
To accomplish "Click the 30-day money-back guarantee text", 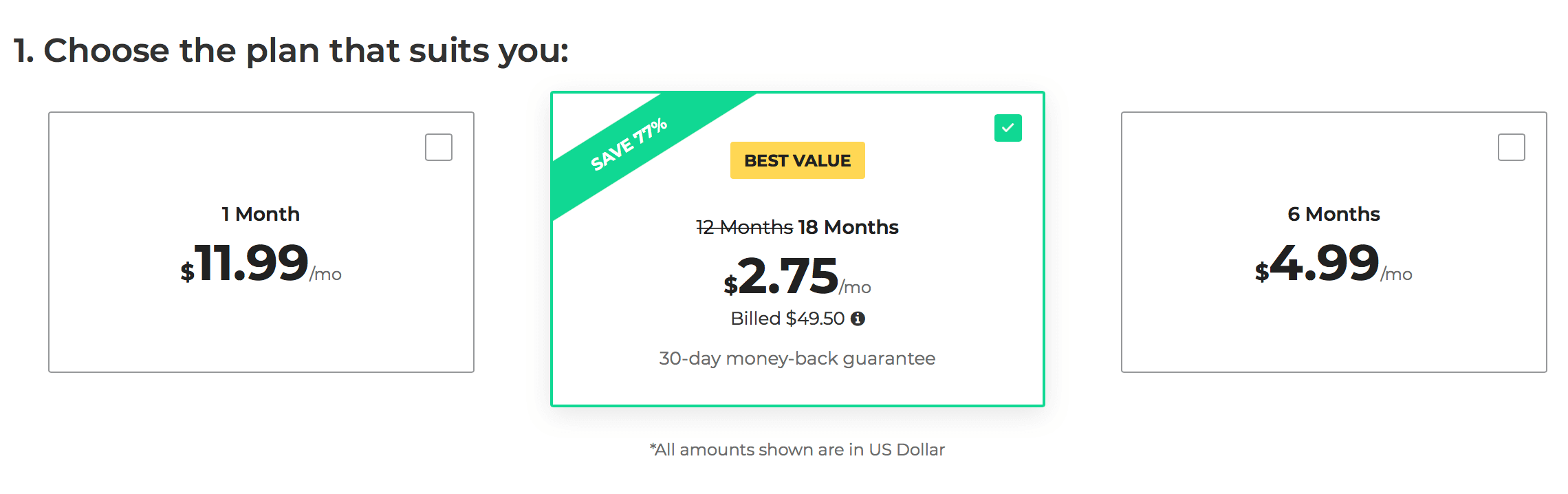I will pyautogui.click(x=797, y=358).
